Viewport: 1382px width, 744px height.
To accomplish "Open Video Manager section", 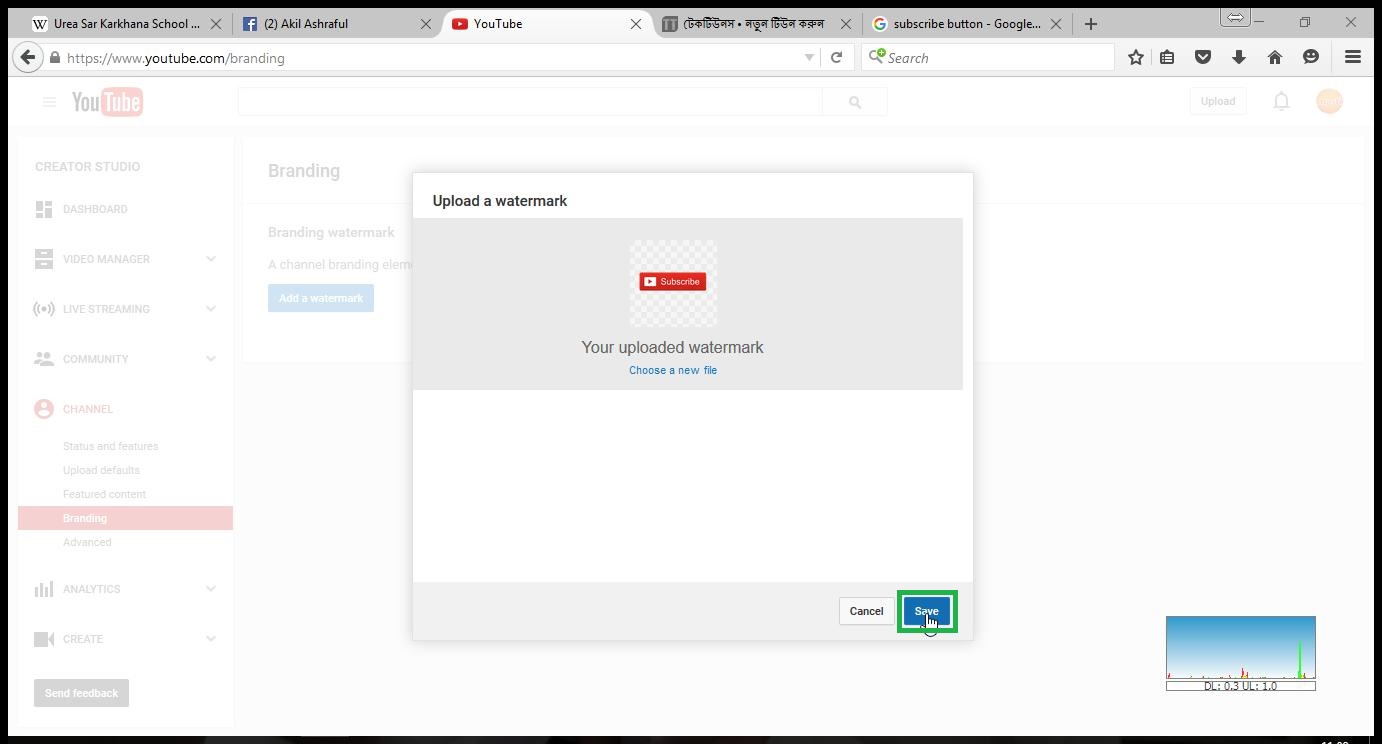I will [x=106, y=259].
